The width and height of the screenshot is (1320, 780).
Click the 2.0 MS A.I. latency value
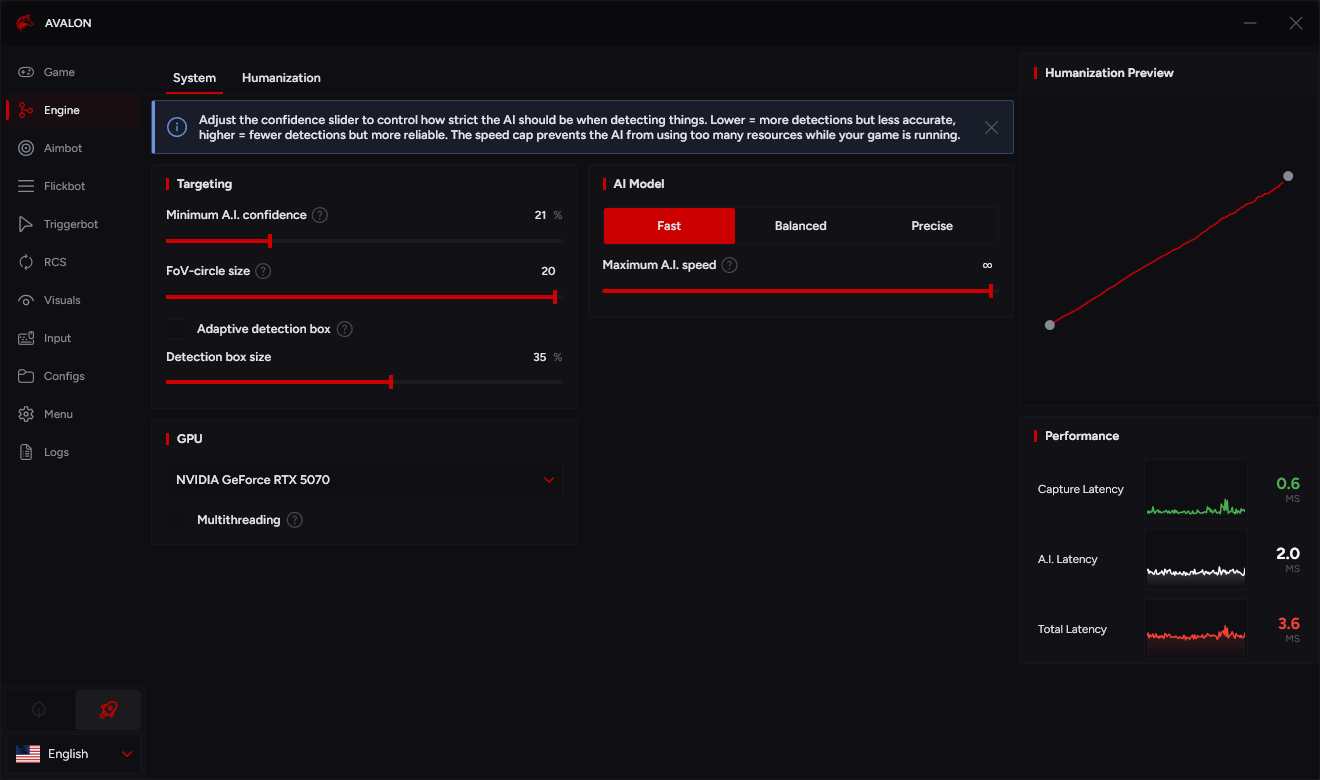point(1288,559)
